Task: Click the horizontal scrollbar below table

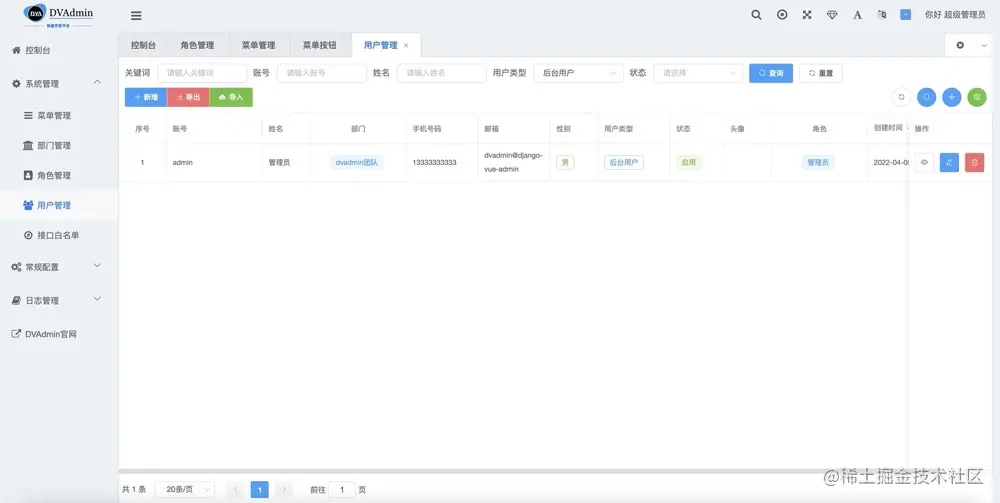Action: click(513, 472)
